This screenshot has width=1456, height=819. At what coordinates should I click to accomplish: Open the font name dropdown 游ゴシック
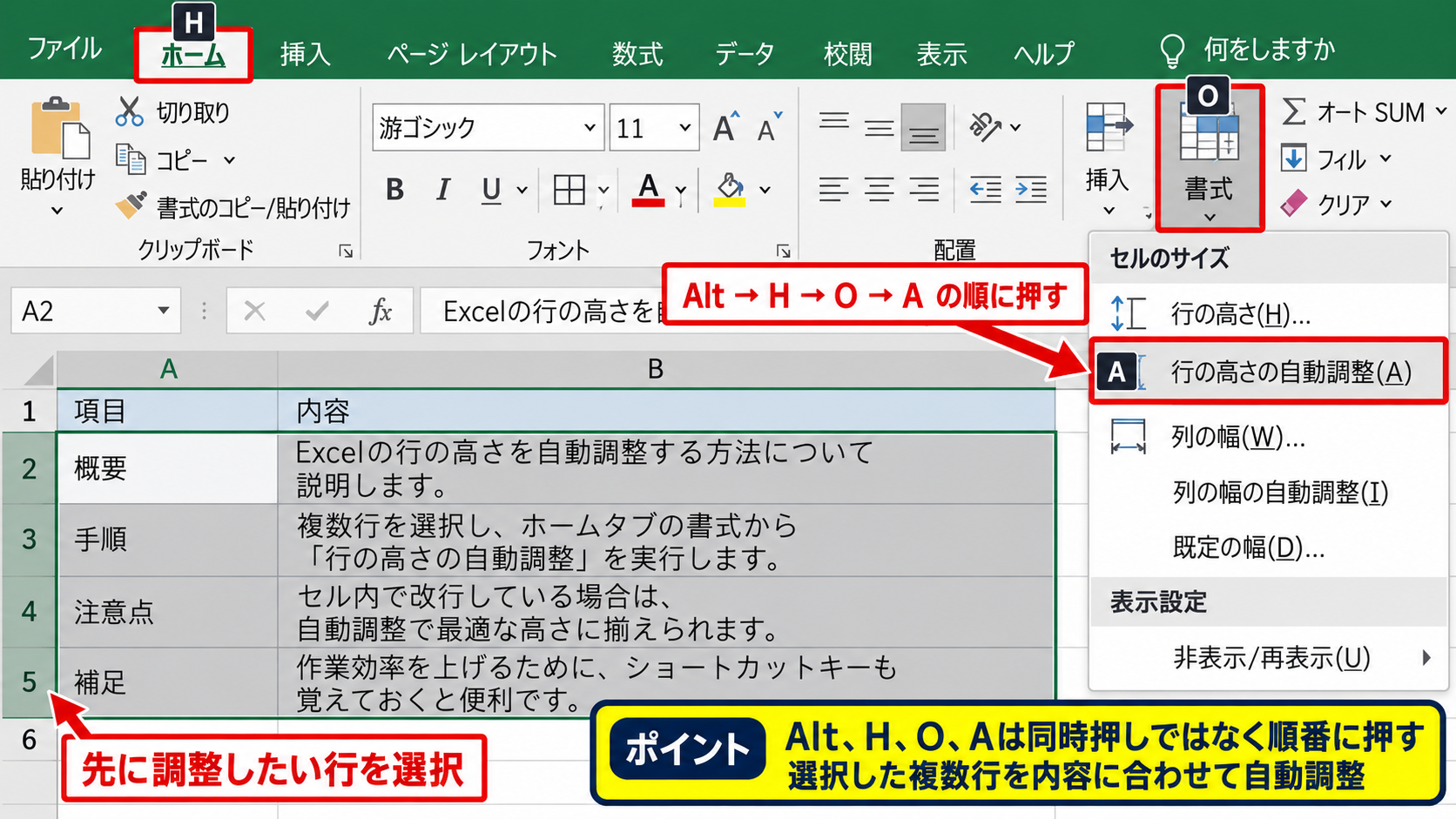590,128
